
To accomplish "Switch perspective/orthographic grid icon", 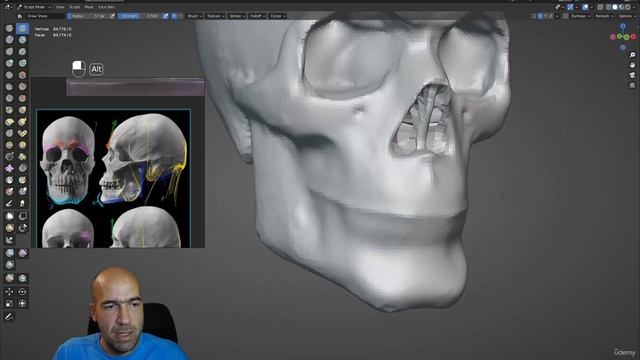I will [x=632, y=85].
